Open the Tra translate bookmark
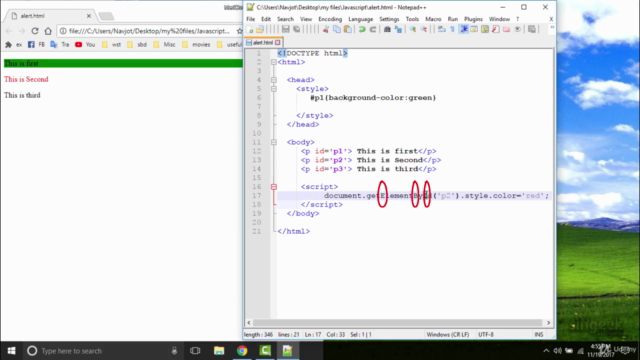 [x=60, y=44]
